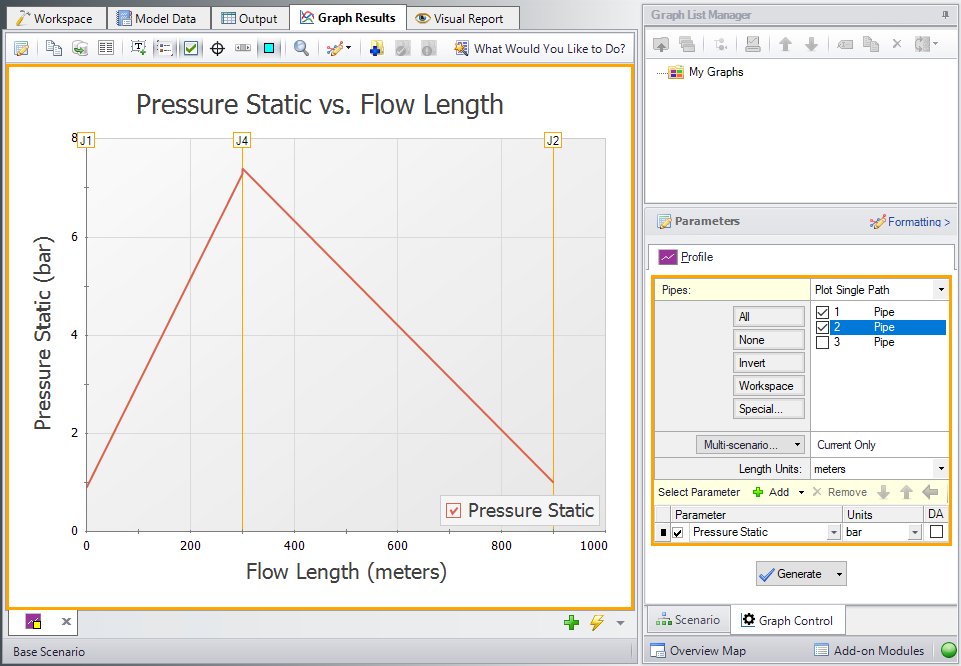Uncheck pipe 1 in the pipes list

click(x=822, y=312)
